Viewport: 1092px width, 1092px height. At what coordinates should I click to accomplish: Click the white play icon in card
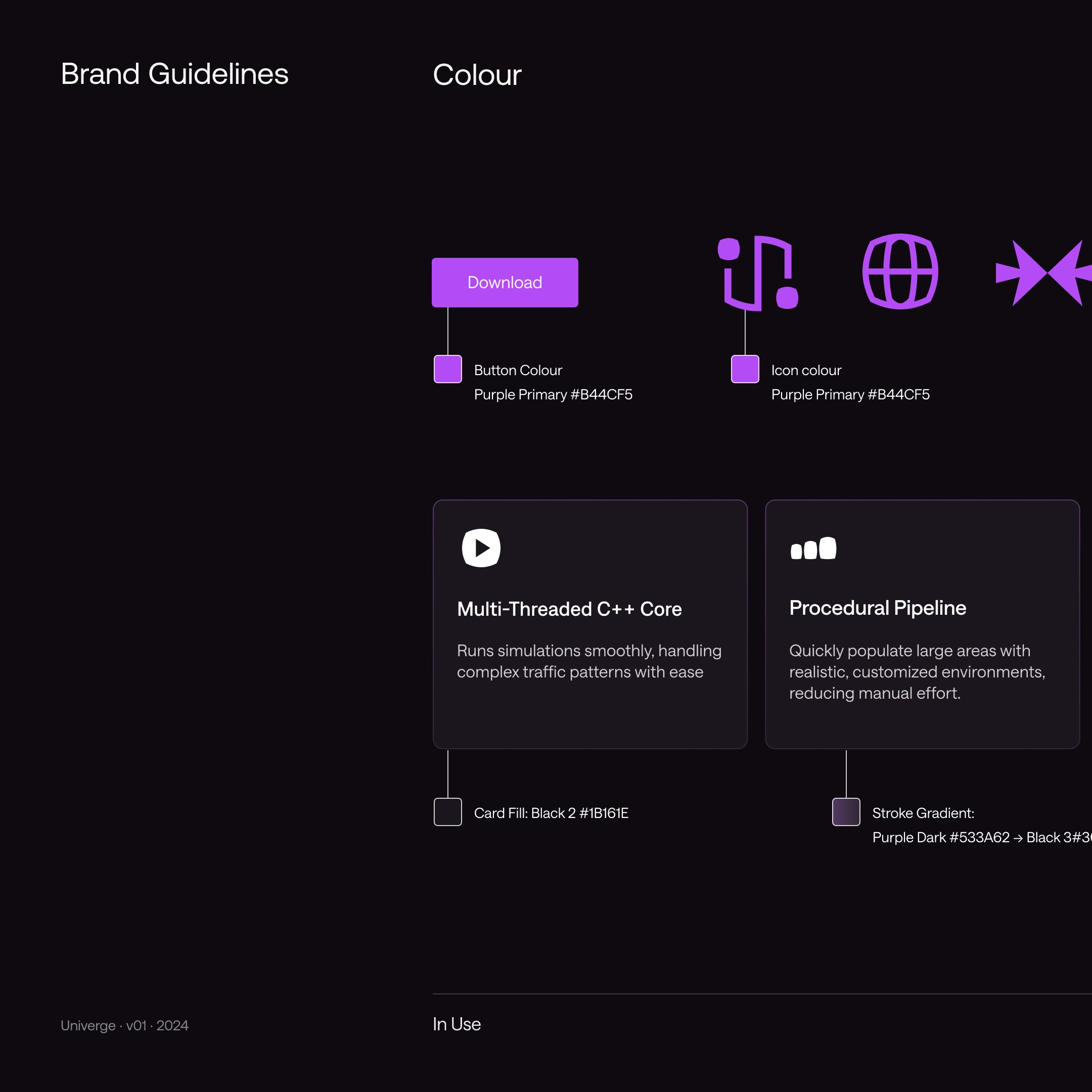point(481,548)
